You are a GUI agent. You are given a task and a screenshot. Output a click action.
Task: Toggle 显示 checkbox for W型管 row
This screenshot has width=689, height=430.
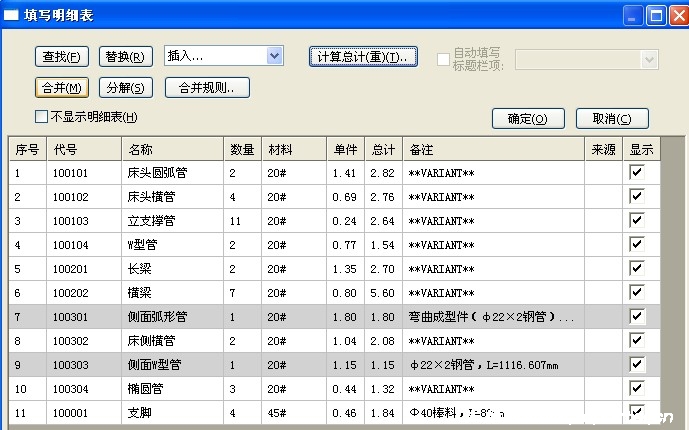(637, 244)
